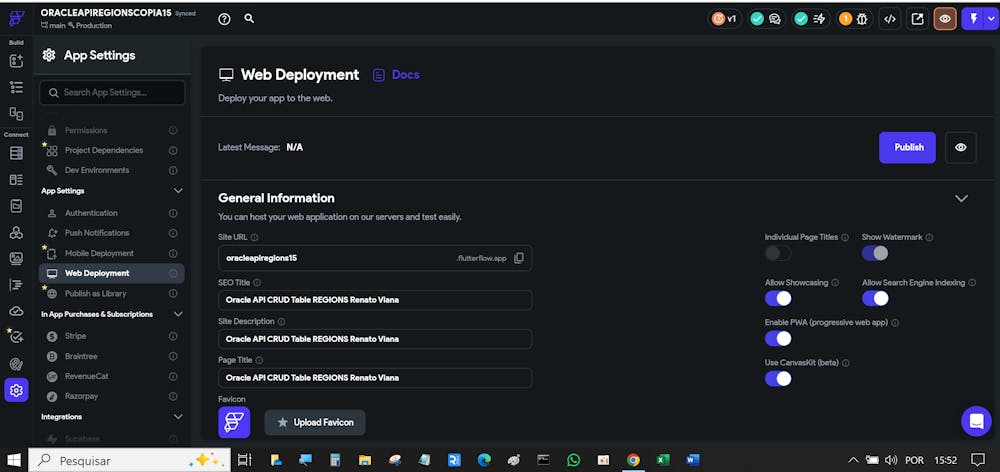Open the Authentication settings item
Image resolution: width=1000 pixels, height=472 pixels.
[91, 213]
